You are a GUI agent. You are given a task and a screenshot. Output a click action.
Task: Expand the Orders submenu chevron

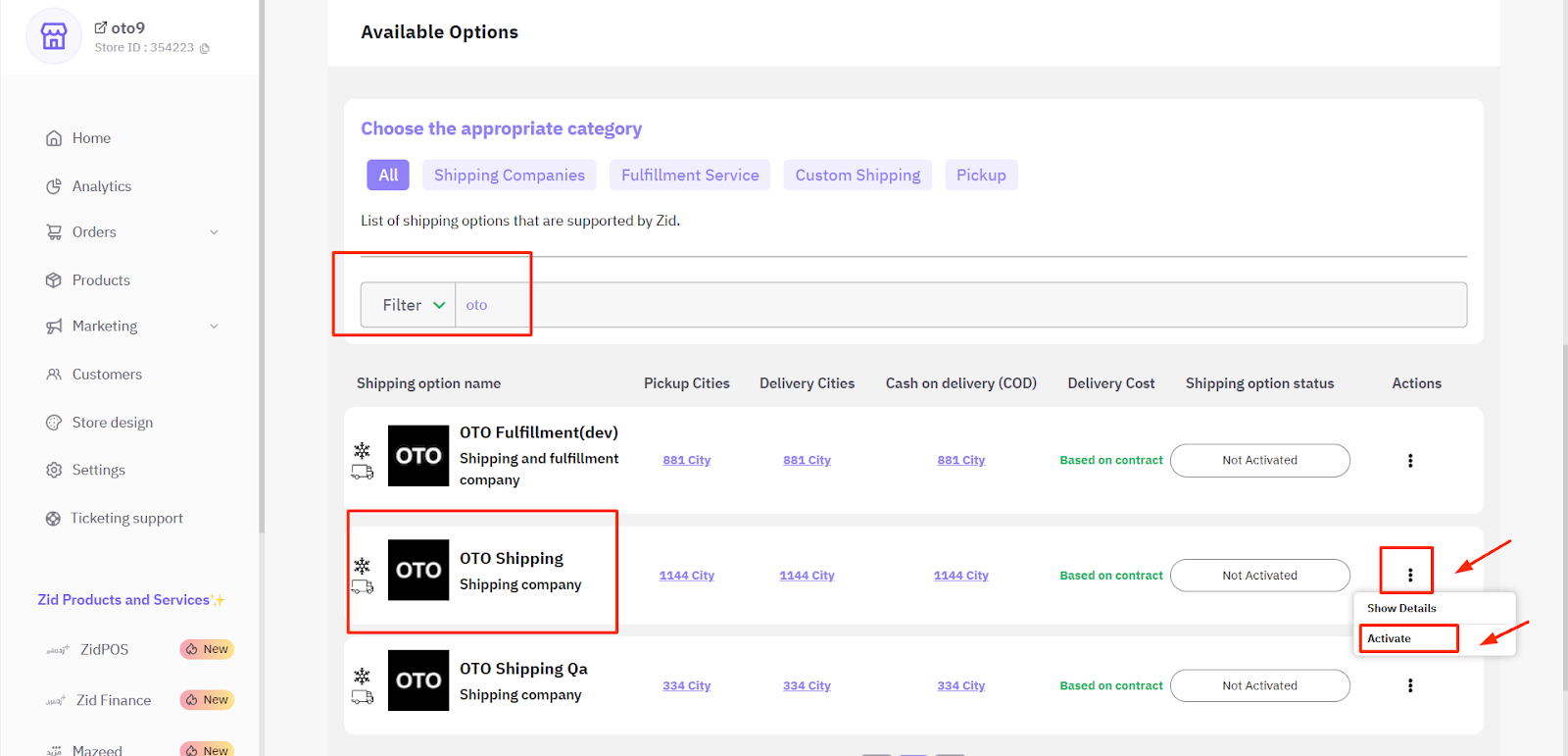(214, 232)
